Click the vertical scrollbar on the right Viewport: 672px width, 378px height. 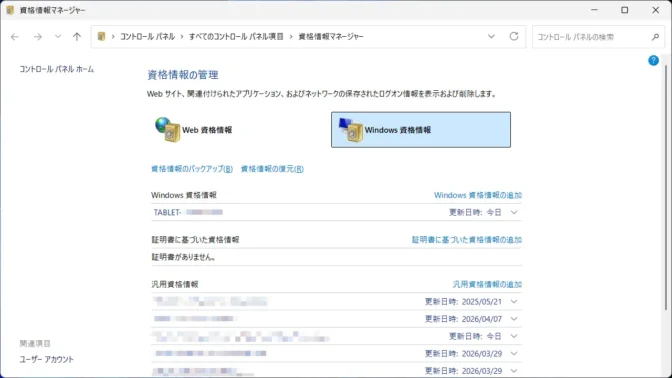pyautogui.click(x=666, y=188)
